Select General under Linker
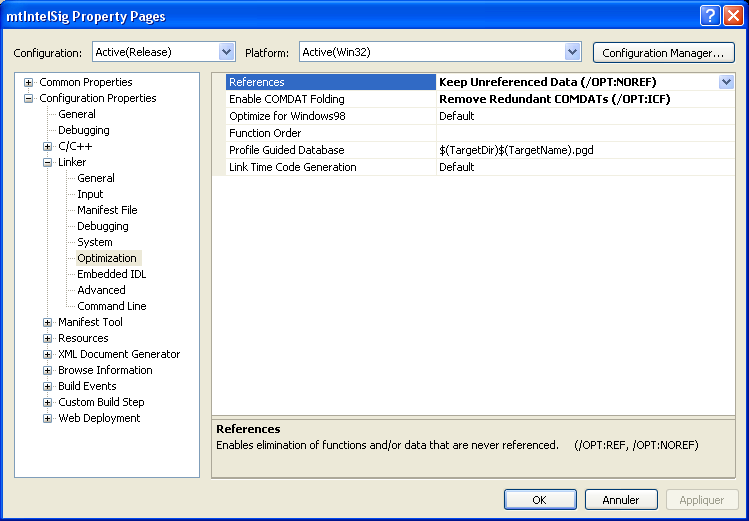The height and width of the screenshot is (521, 749). pyautogui.click(x=96, y=178)
